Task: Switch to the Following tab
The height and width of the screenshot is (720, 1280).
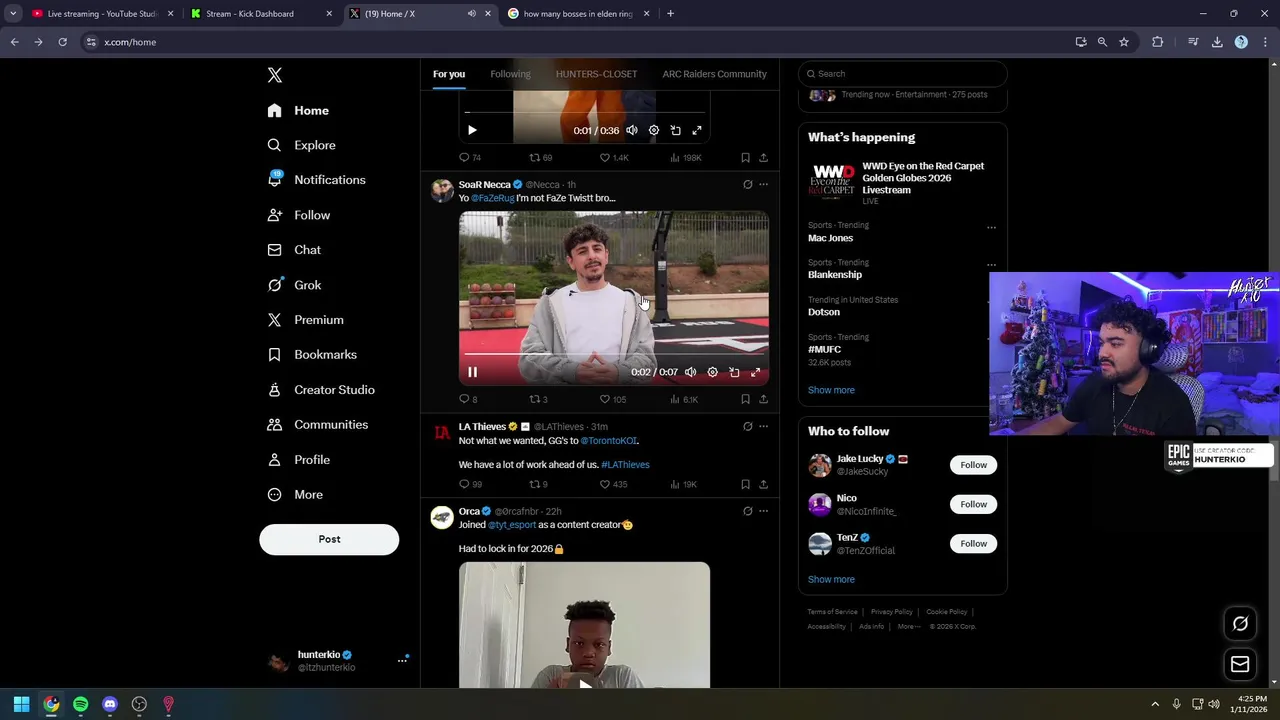Action: (x=510, y=74)
